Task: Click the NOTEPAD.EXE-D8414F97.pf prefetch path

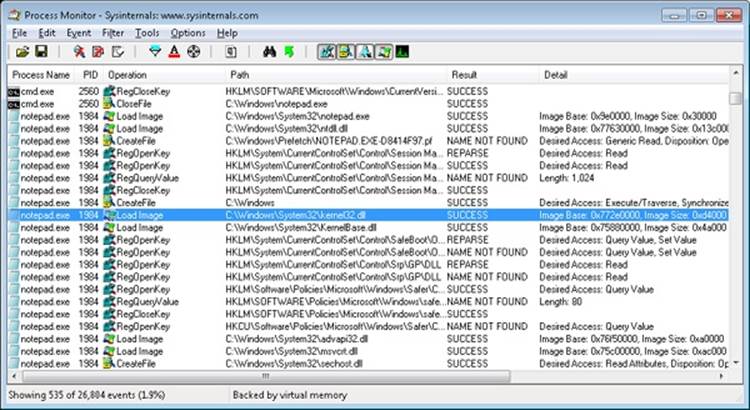Action: 329,141
